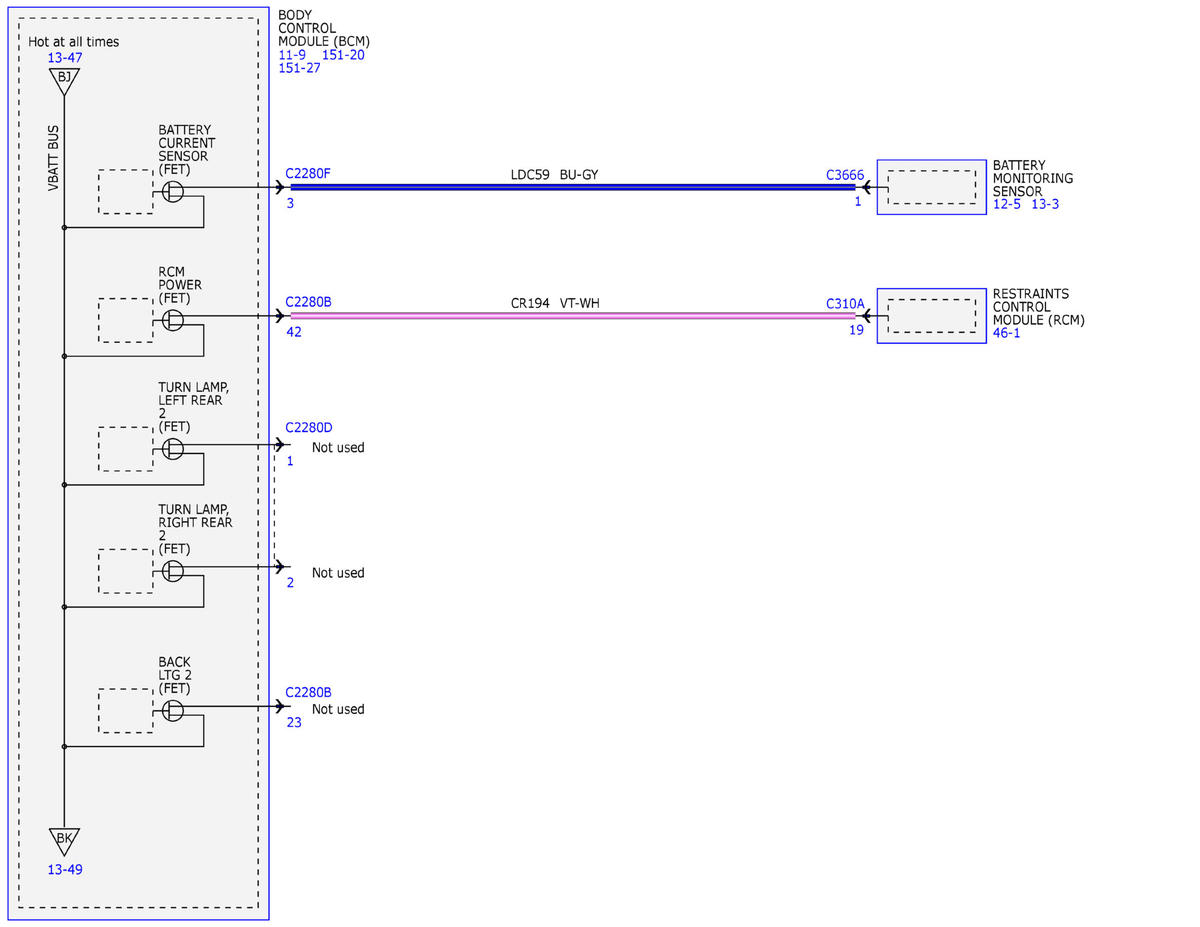Click the BK triangle connector symbol
The width and height of the screenshot is (1200, 927).
coord(64,840)
